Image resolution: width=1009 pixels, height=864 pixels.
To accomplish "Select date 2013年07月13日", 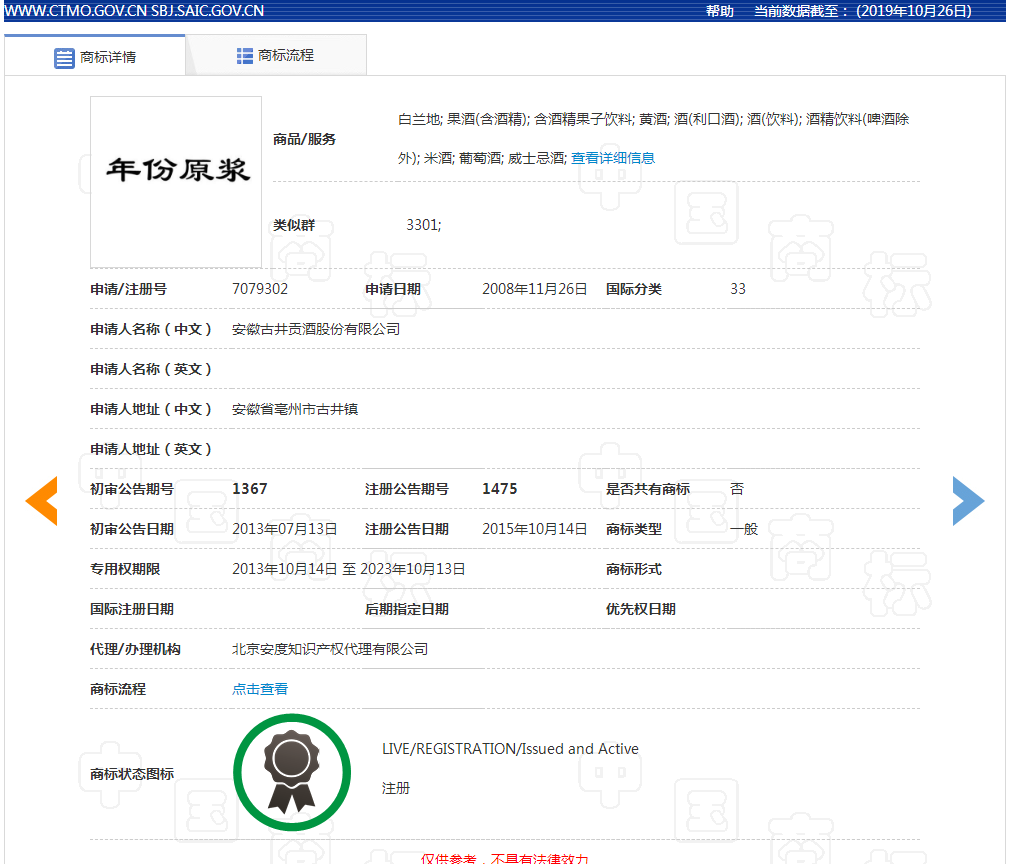I will point(284,529).
